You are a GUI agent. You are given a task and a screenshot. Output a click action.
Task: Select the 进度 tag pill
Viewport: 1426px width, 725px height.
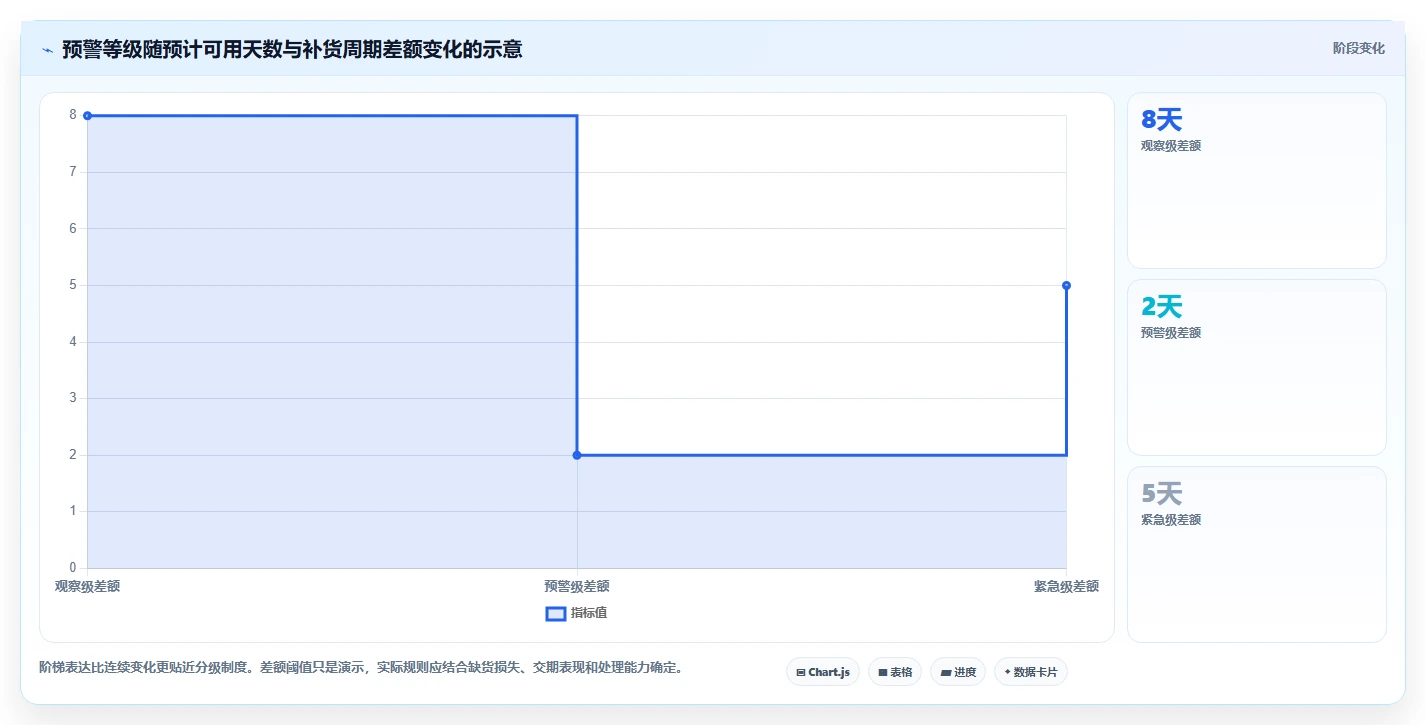point(958,672)
